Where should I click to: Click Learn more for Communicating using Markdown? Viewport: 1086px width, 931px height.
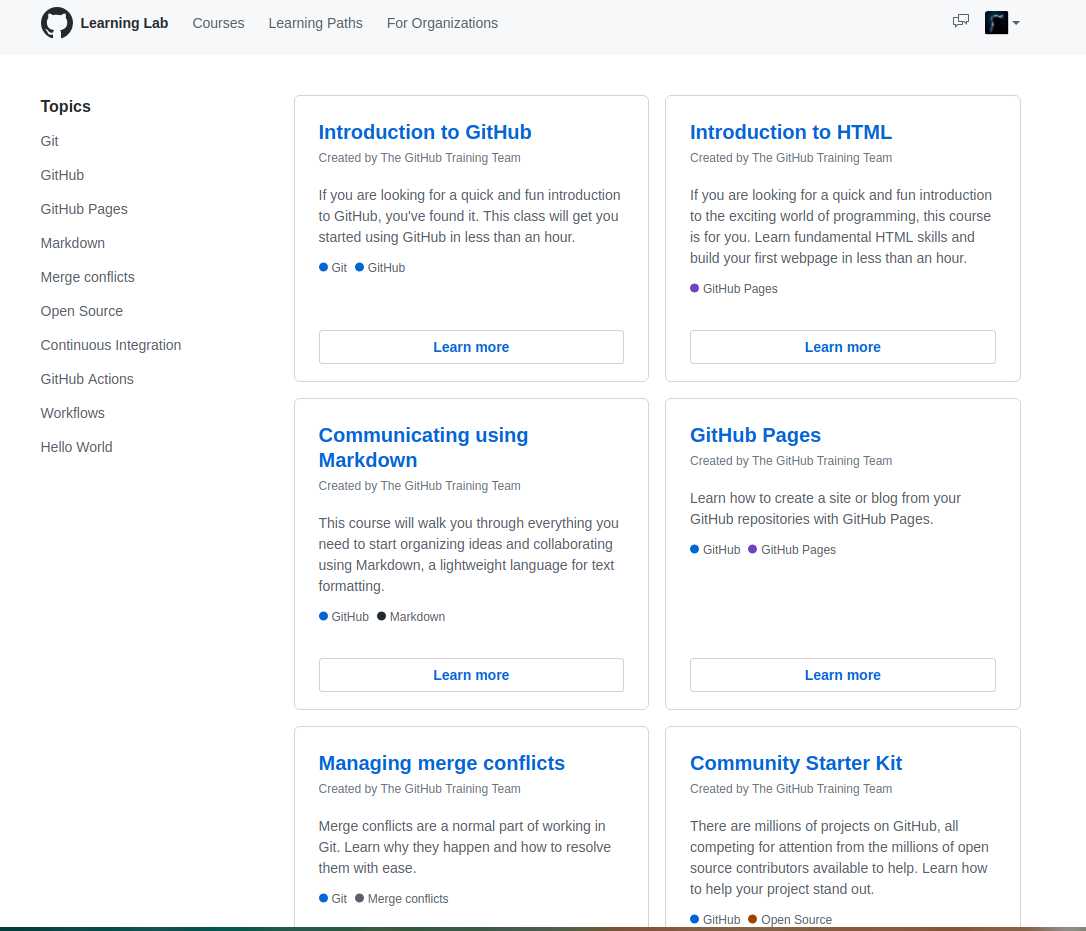[x=471, y=674]
